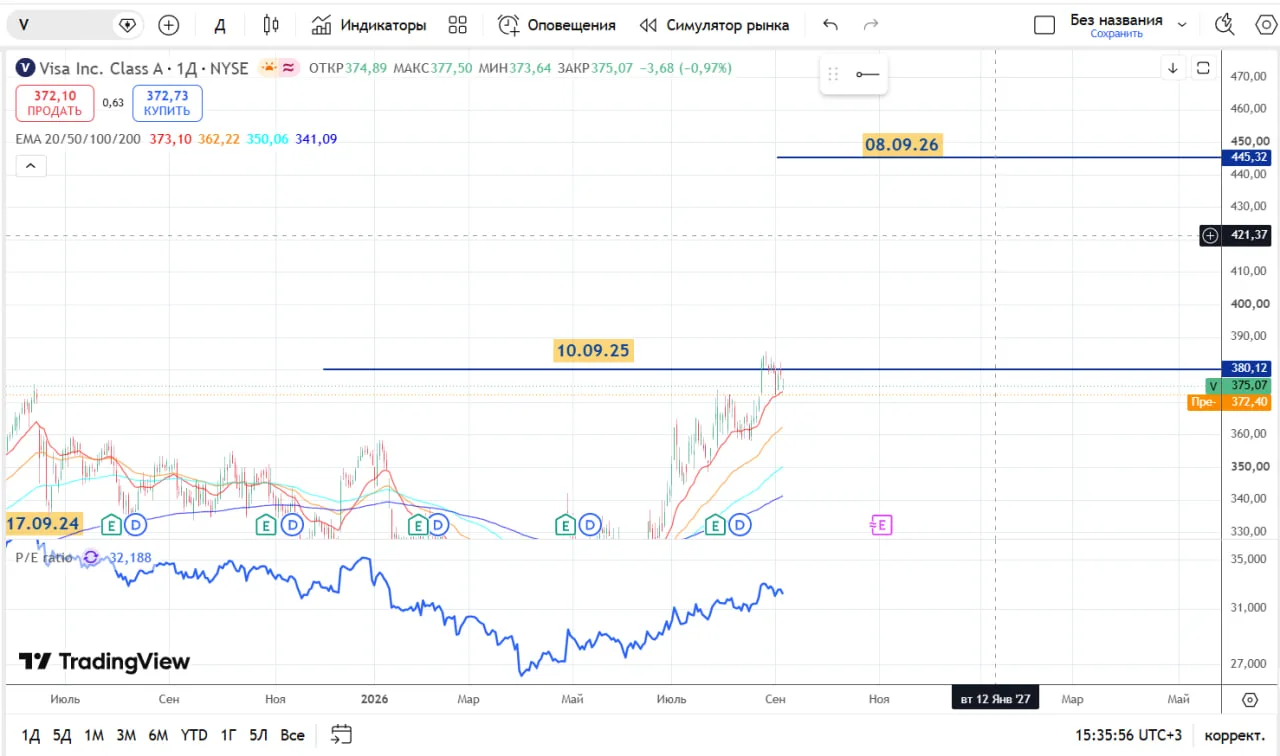The height and width of the screenshot is (756, 1280).
Task: Open the indicator templates four-squares icon
Action: point(458,25)
